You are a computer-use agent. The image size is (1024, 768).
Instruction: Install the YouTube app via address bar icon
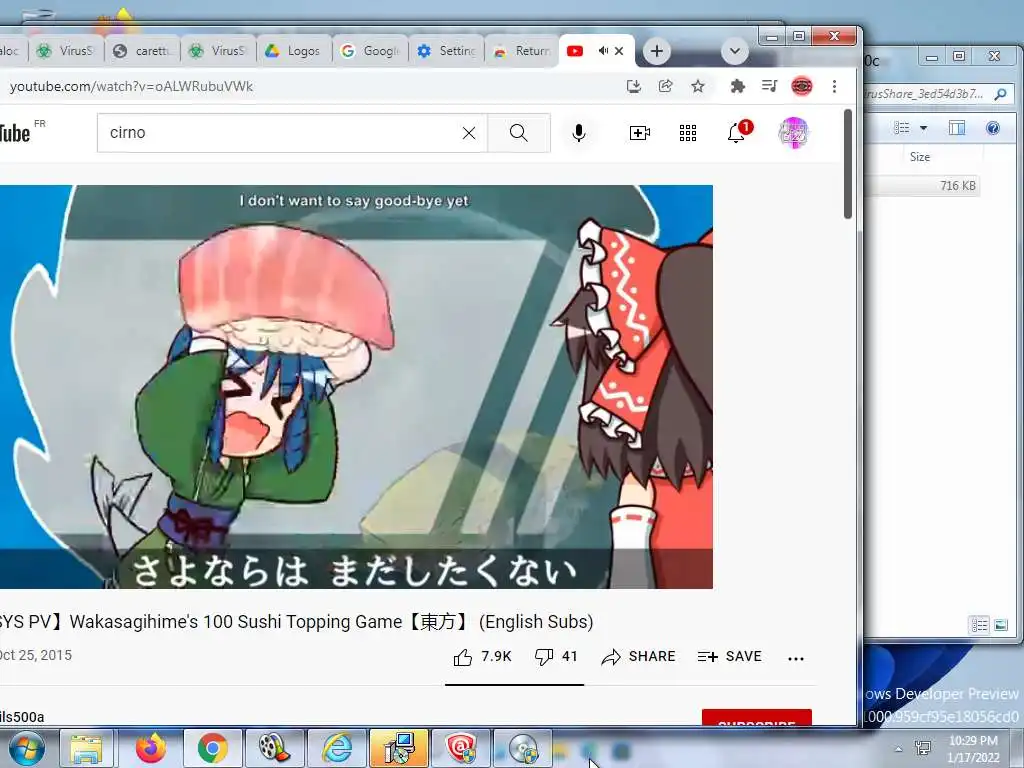tap(633, 86)
